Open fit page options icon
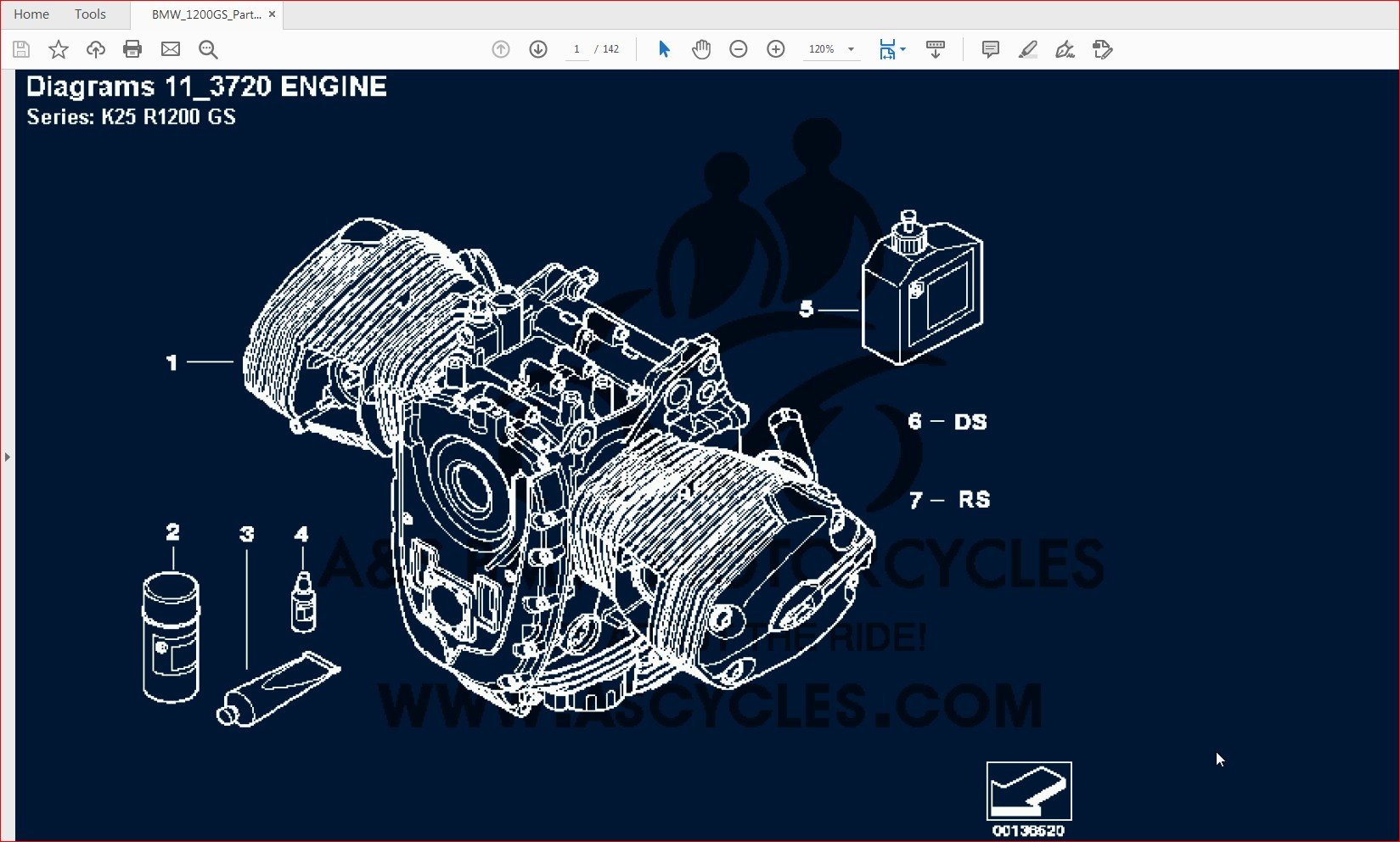This screenshot has height=842, width=1400. coord(887,49)
